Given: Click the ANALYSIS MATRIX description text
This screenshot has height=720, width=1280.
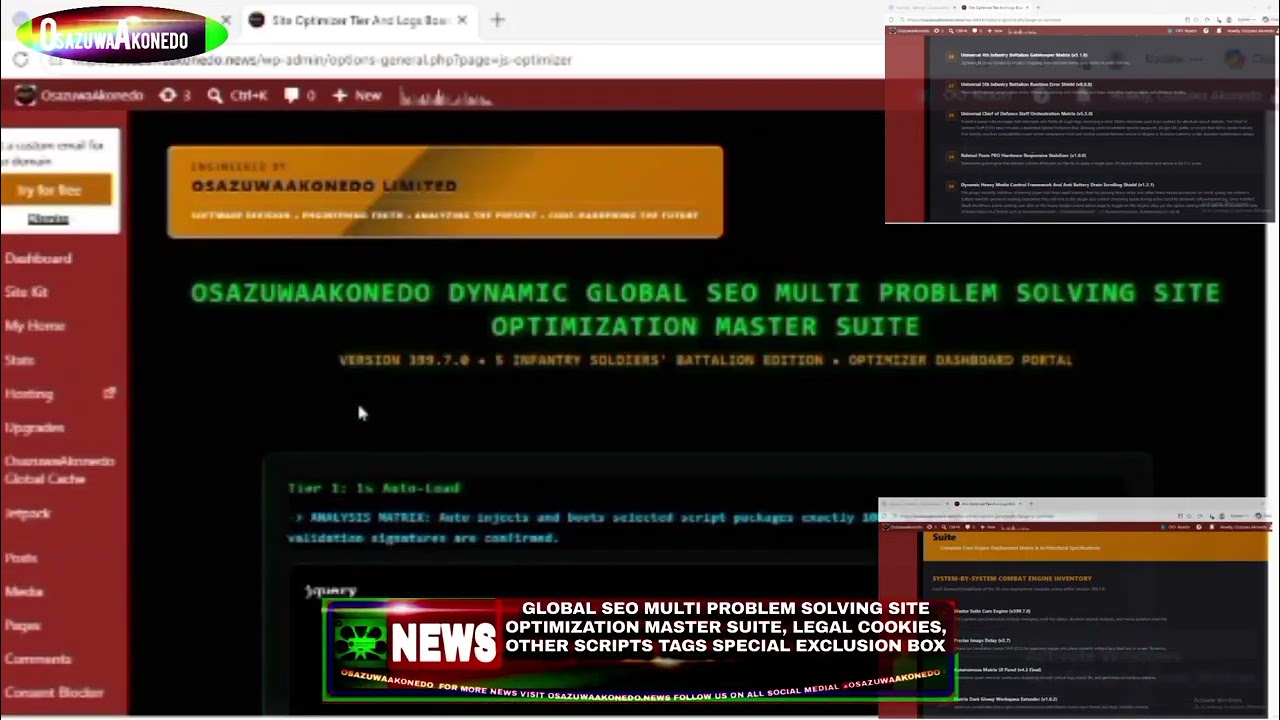Looking at the screenshot, I should click(584, 528).
